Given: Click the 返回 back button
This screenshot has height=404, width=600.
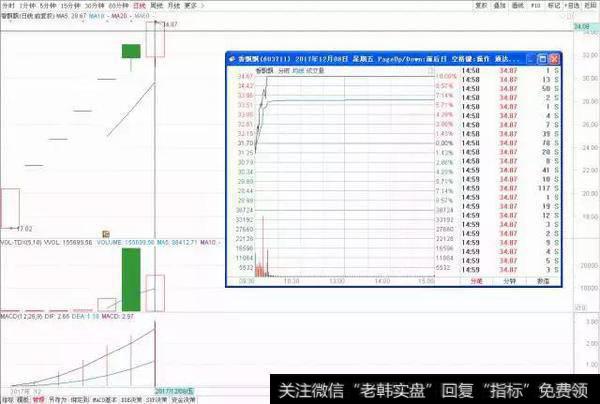Looking at the screenshot, I should tap(590, 5).
